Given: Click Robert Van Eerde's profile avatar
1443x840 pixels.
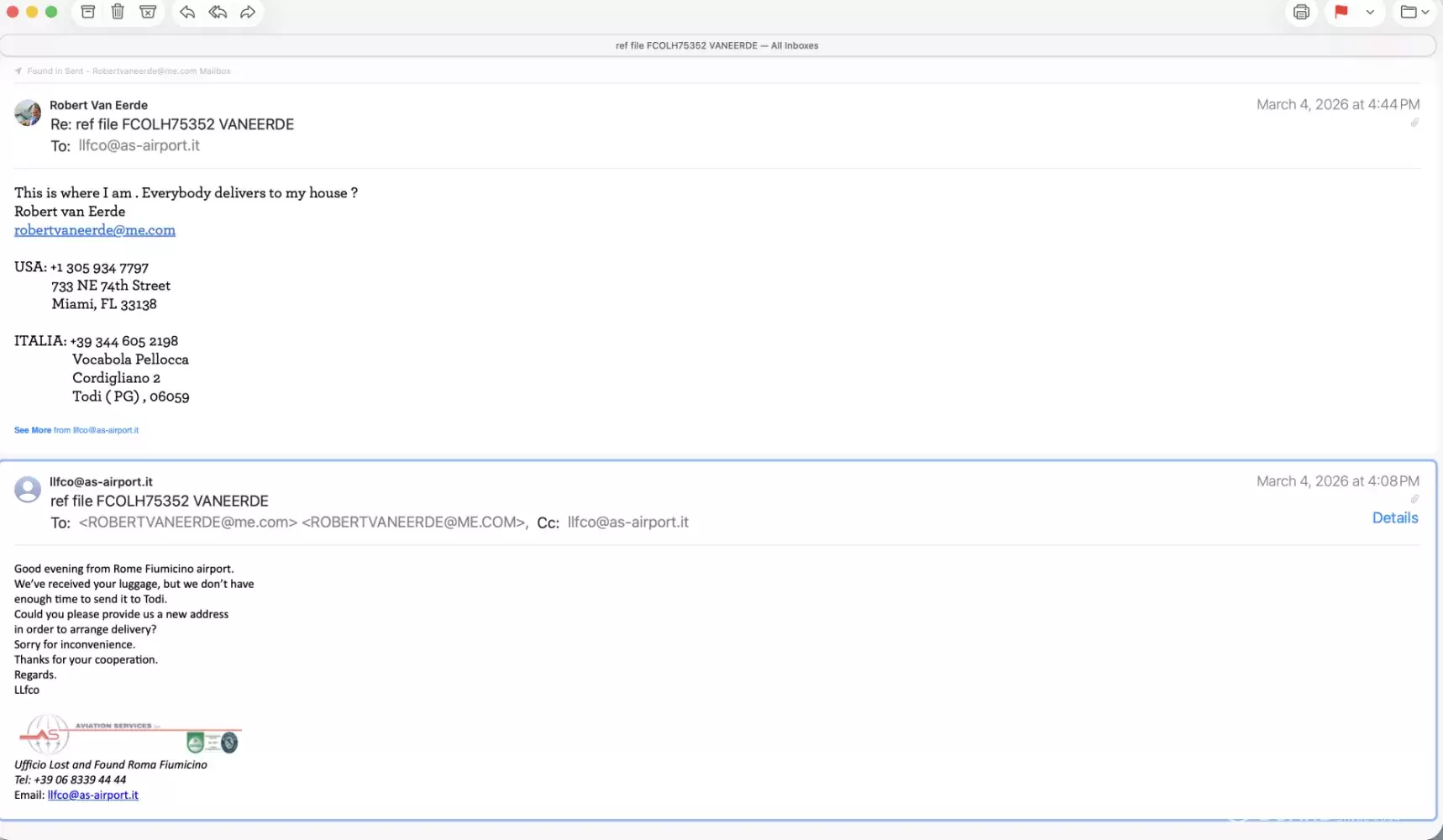Looking at the screenshot, I should (28, 113).
